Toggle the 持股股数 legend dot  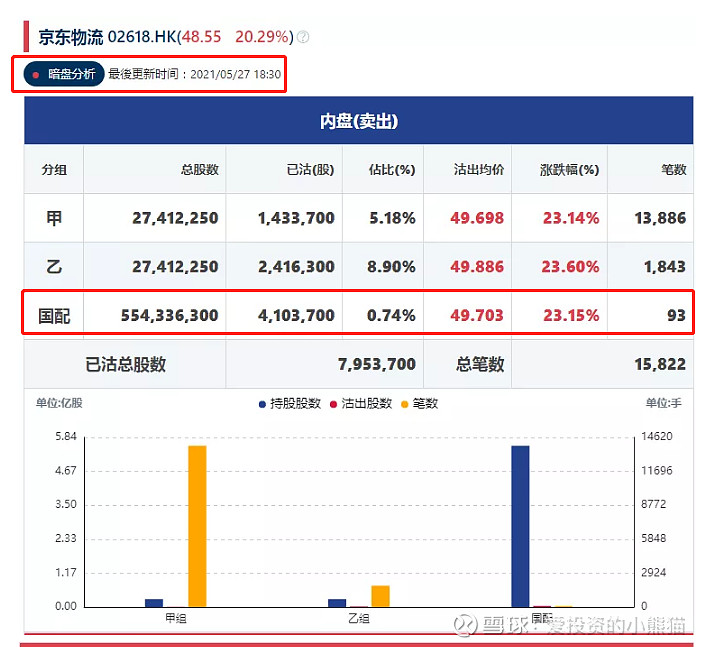tap(262, 404)
